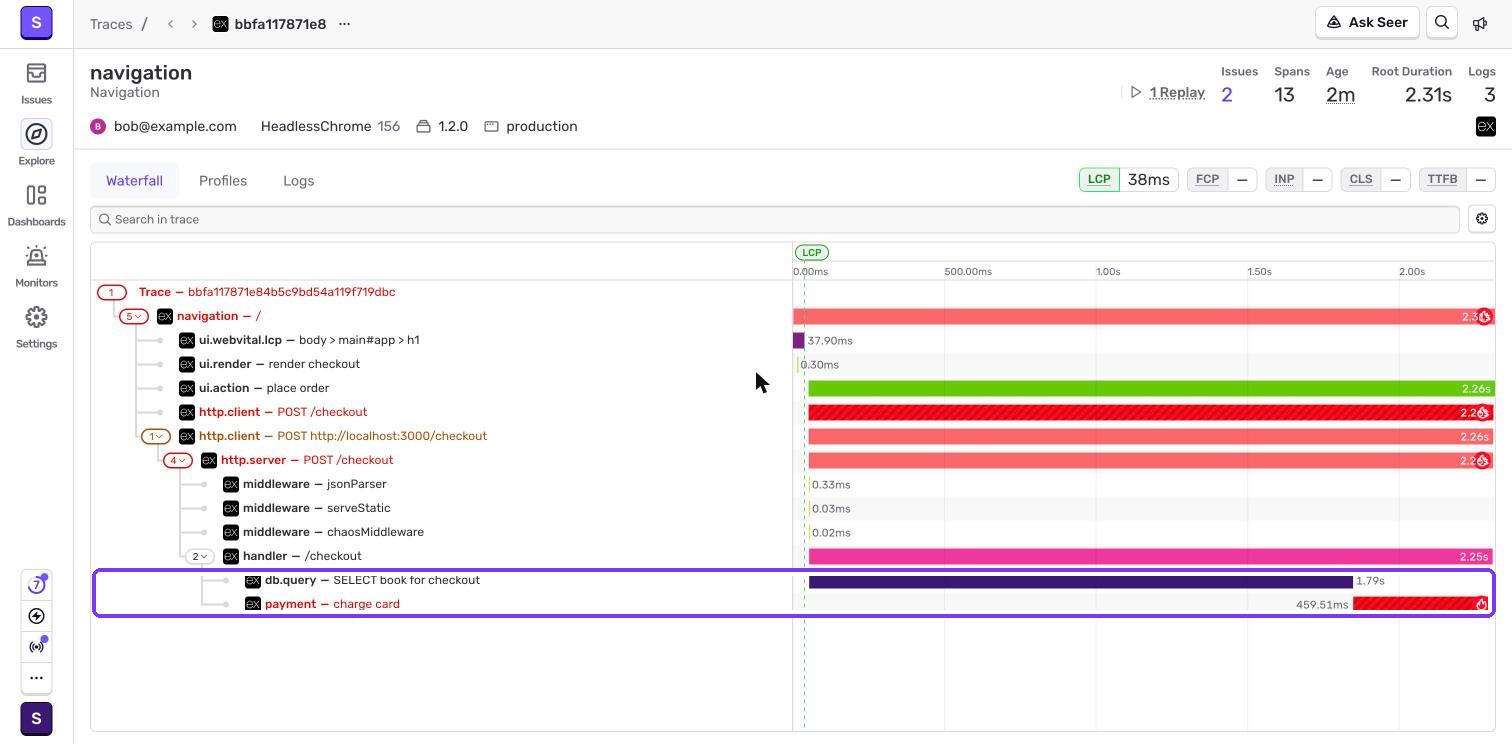1512x744 pixels.
Task: Open the Issues section in sidebar
Action: (x=36, y=83)
